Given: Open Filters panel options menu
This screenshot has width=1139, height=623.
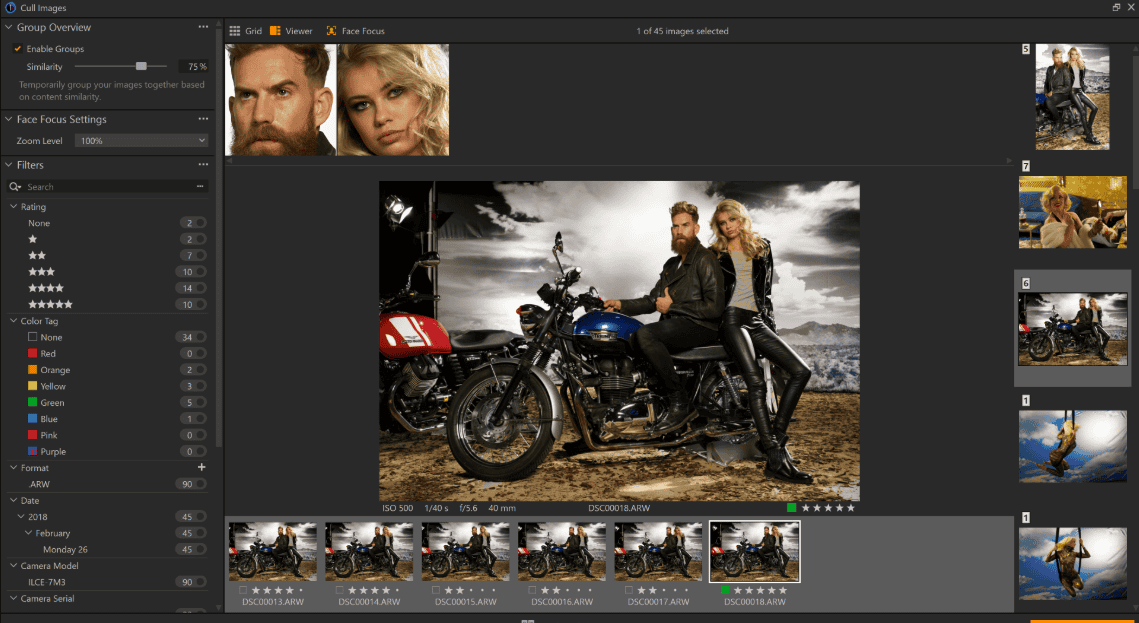Looking at the screenshot, I should (203, 165).
